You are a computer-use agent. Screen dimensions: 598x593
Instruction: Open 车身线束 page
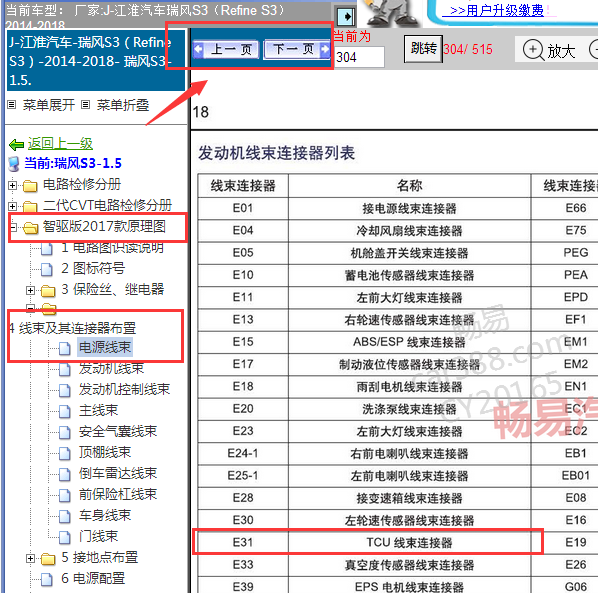click(105, 515)
